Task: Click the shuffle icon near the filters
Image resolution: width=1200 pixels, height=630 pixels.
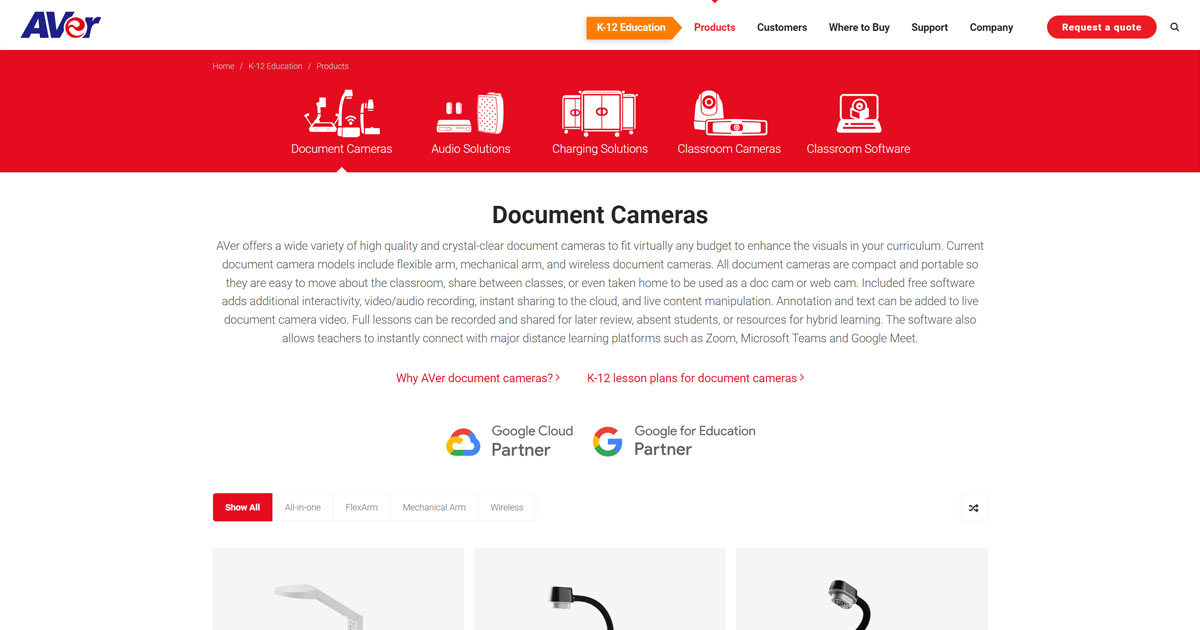Action: 973,507
